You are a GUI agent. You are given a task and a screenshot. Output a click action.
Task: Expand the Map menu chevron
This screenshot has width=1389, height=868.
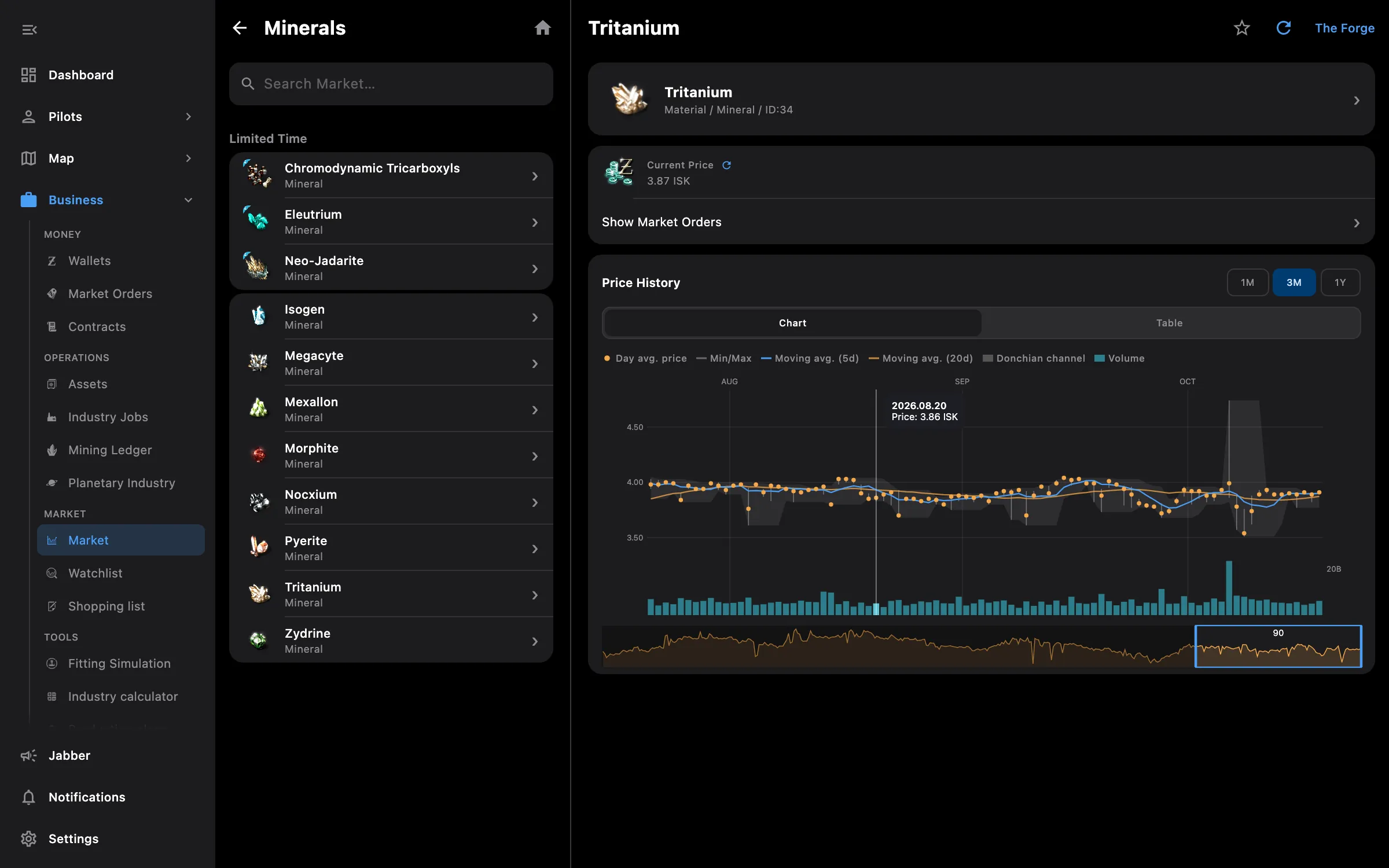[x=188, y=158]
